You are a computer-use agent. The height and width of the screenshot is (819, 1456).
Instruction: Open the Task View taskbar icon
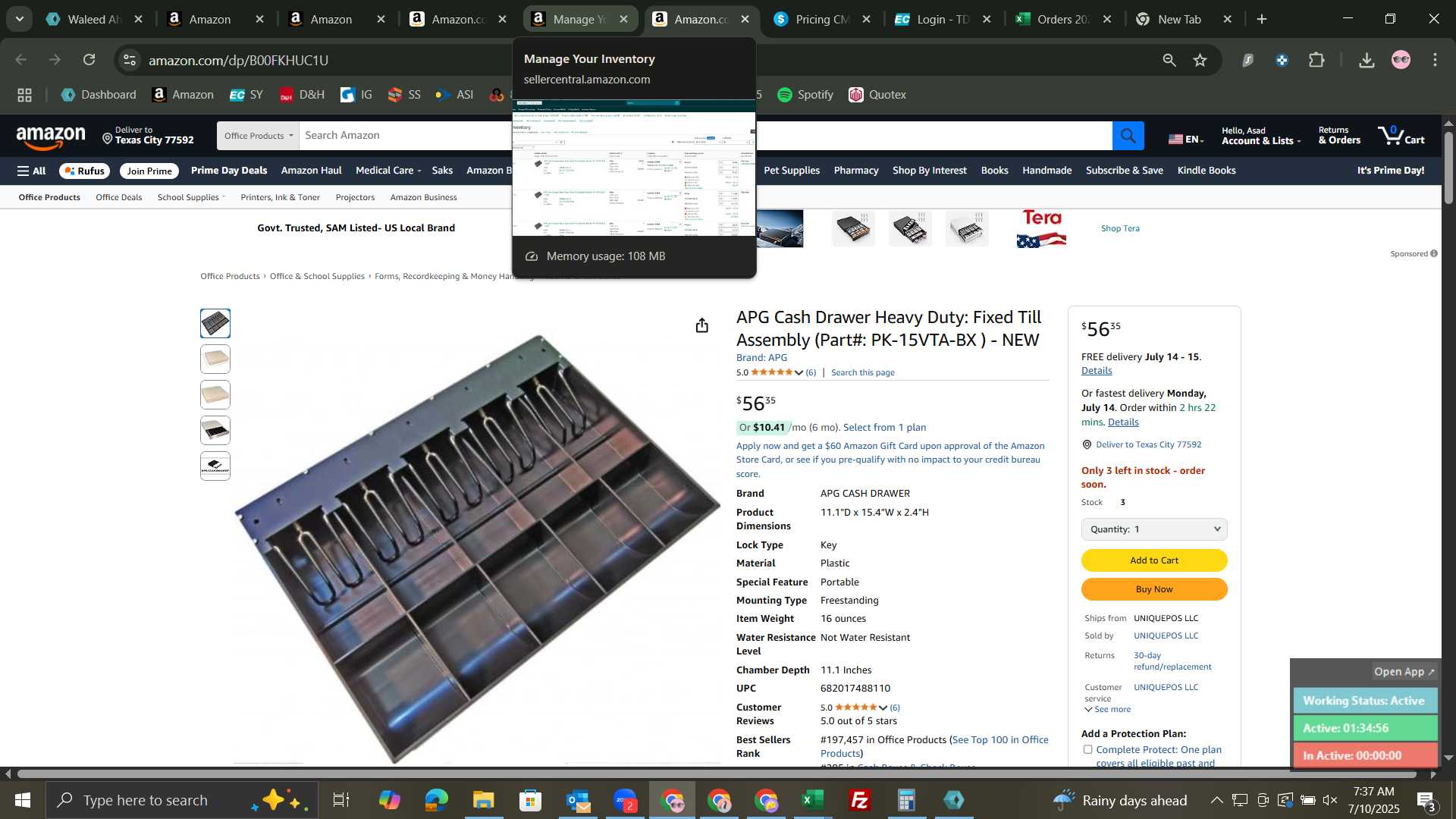tap(341, 800)
